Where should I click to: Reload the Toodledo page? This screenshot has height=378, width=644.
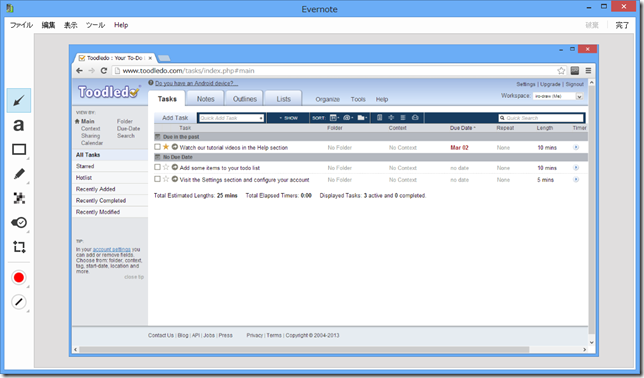104,71
